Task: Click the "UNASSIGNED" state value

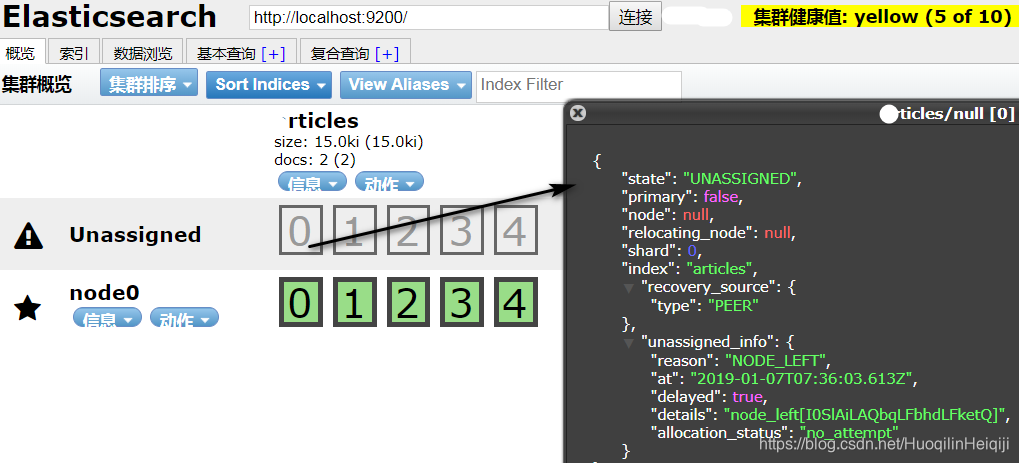Action: coord(740,179)
